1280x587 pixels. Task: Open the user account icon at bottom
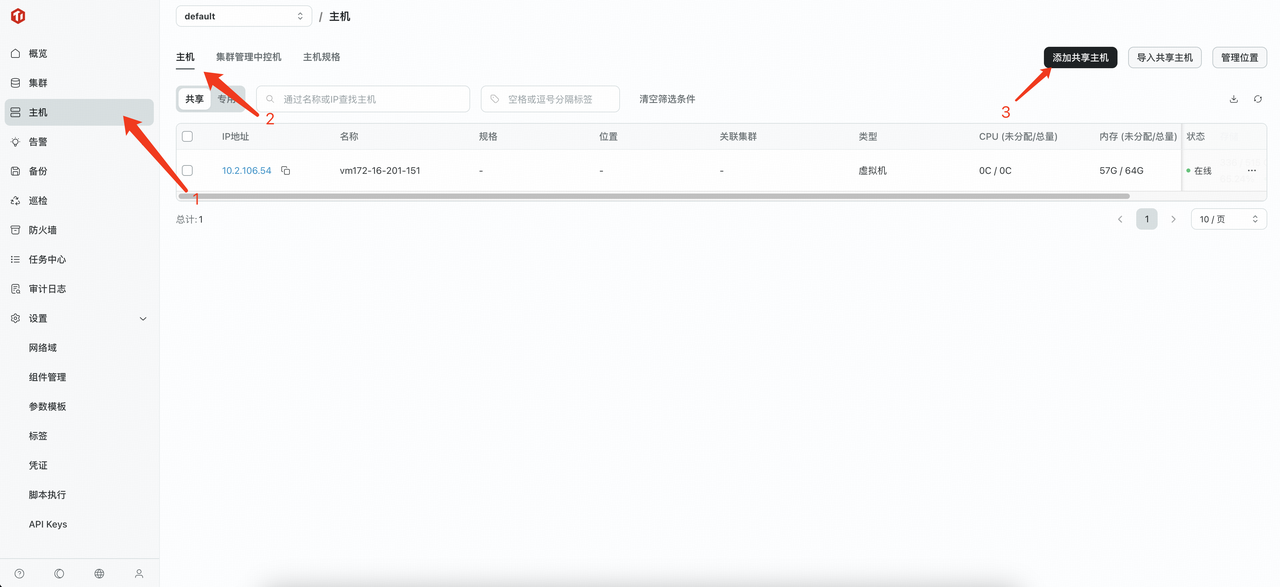coord(138,573)
